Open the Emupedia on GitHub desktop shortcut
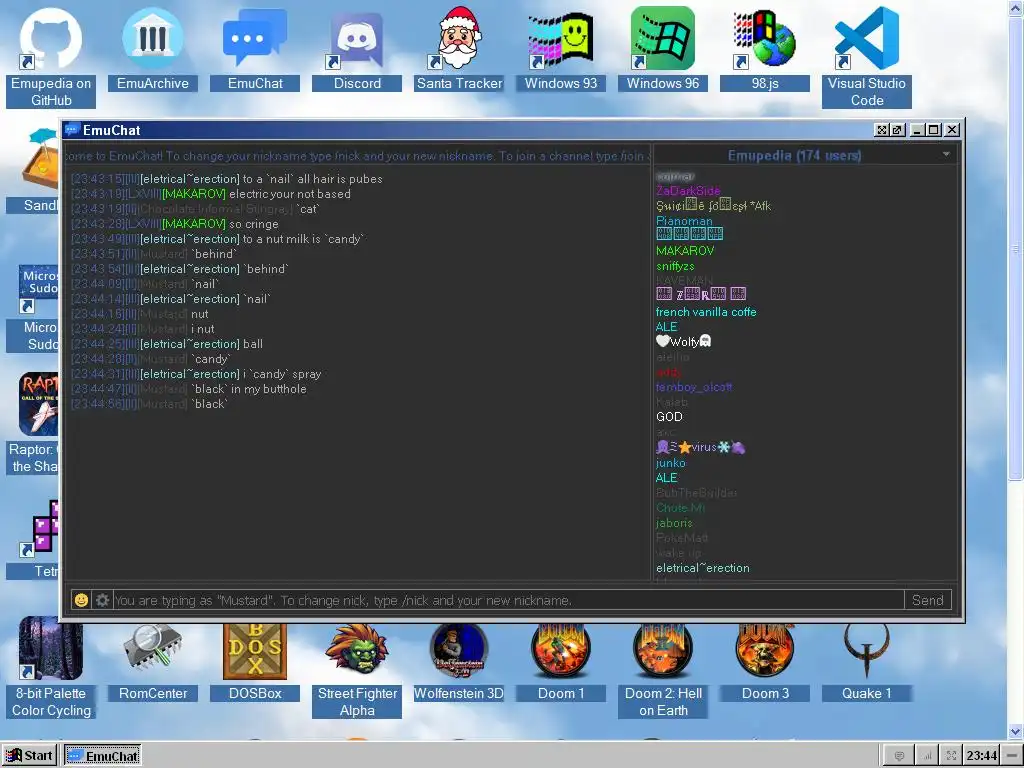1024x768 pixels. tap(51, 56)
